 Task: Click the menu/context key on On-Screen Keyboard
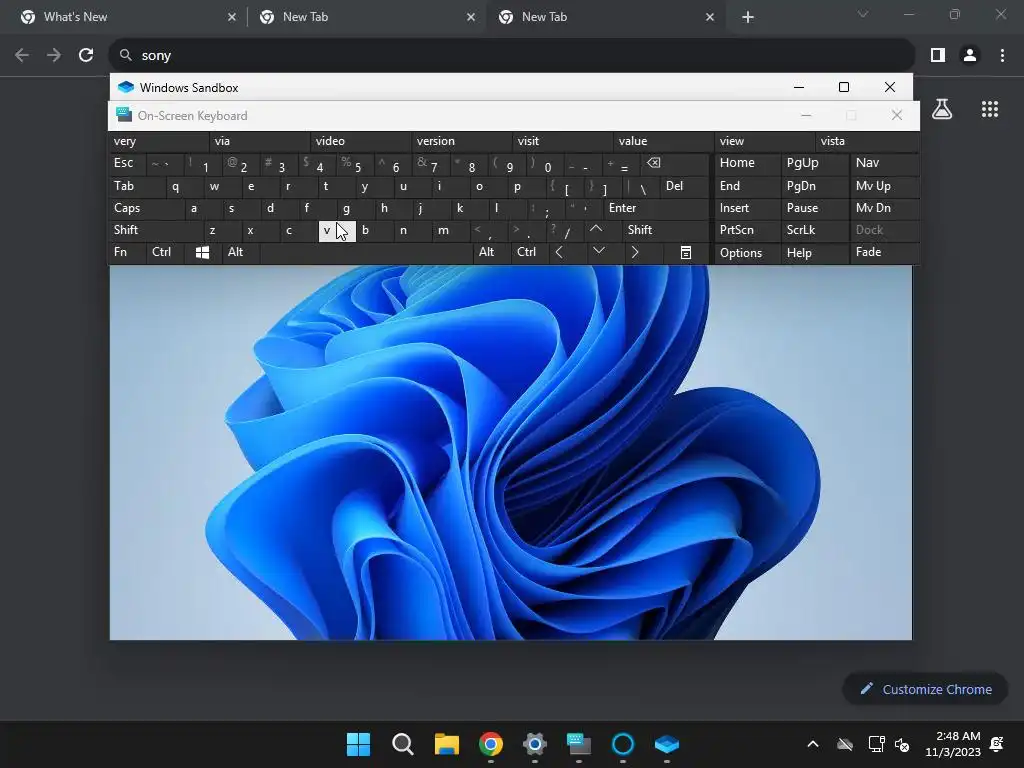tap(686, 253)
